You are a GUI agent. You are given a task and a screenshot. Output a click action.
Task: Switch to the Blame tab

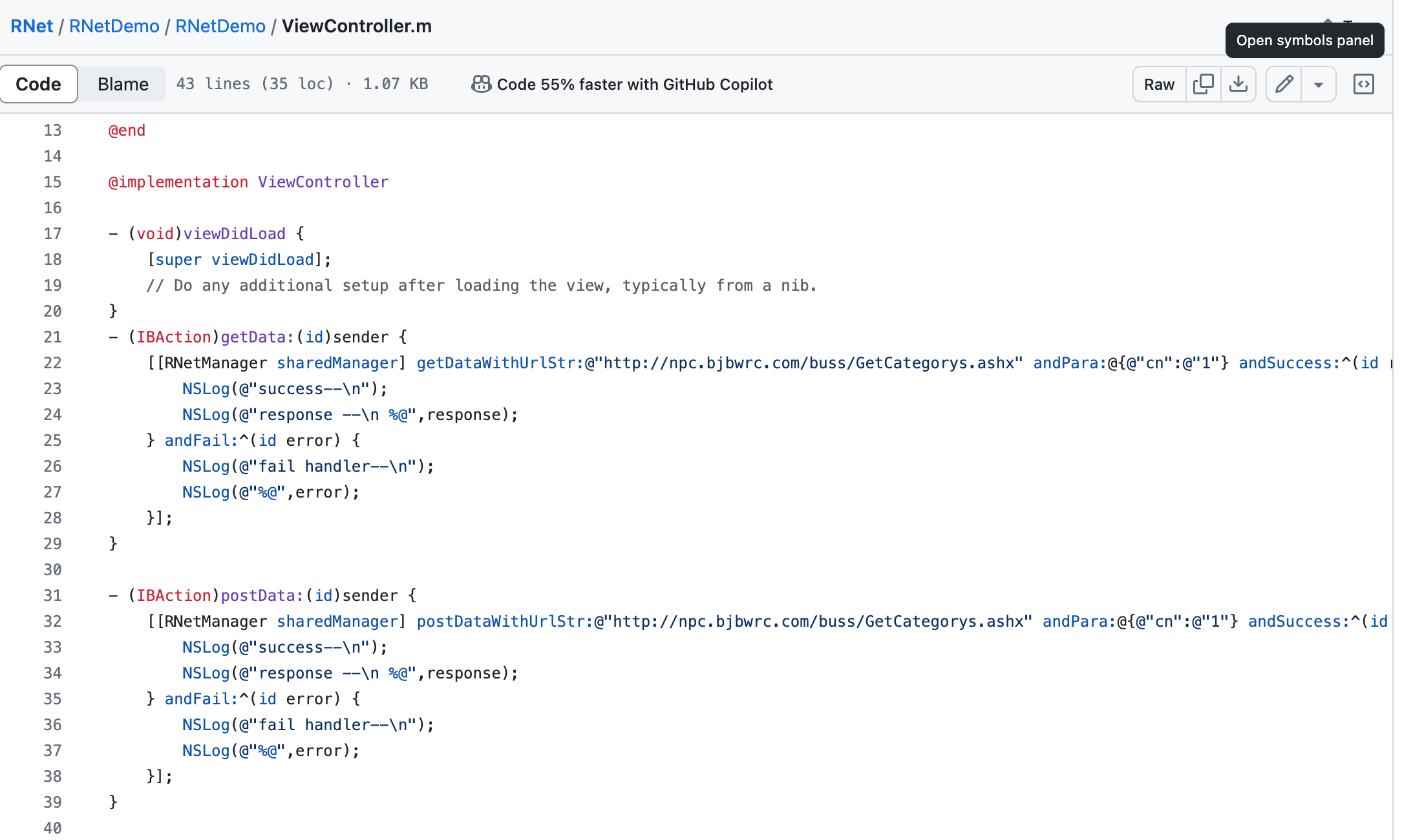click(123, 84)
